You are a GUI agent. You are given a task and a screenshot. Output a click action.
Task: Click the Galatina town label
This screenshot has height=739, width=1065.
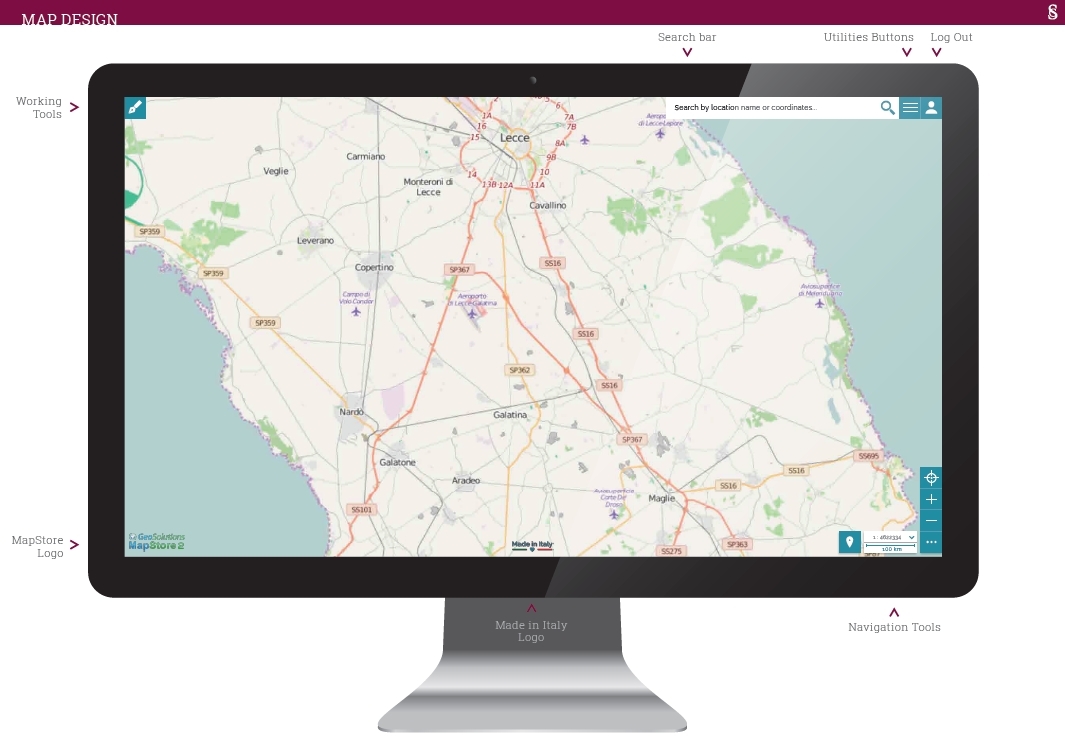click(510, 414)
